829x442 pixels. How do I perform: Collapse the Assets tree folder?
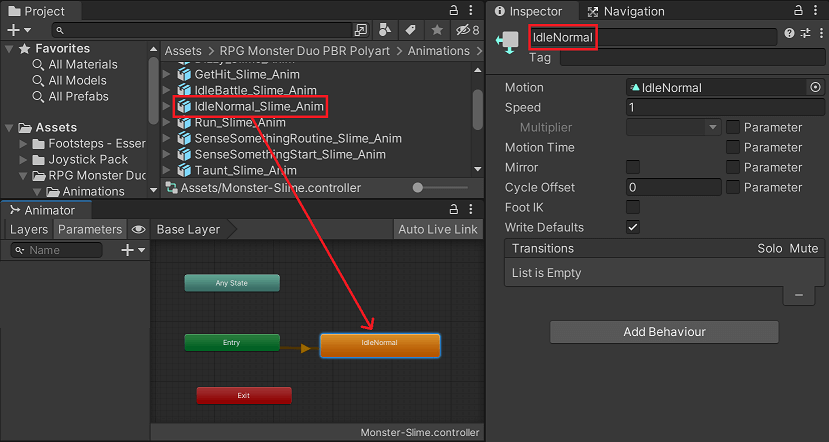click(9, 127)
